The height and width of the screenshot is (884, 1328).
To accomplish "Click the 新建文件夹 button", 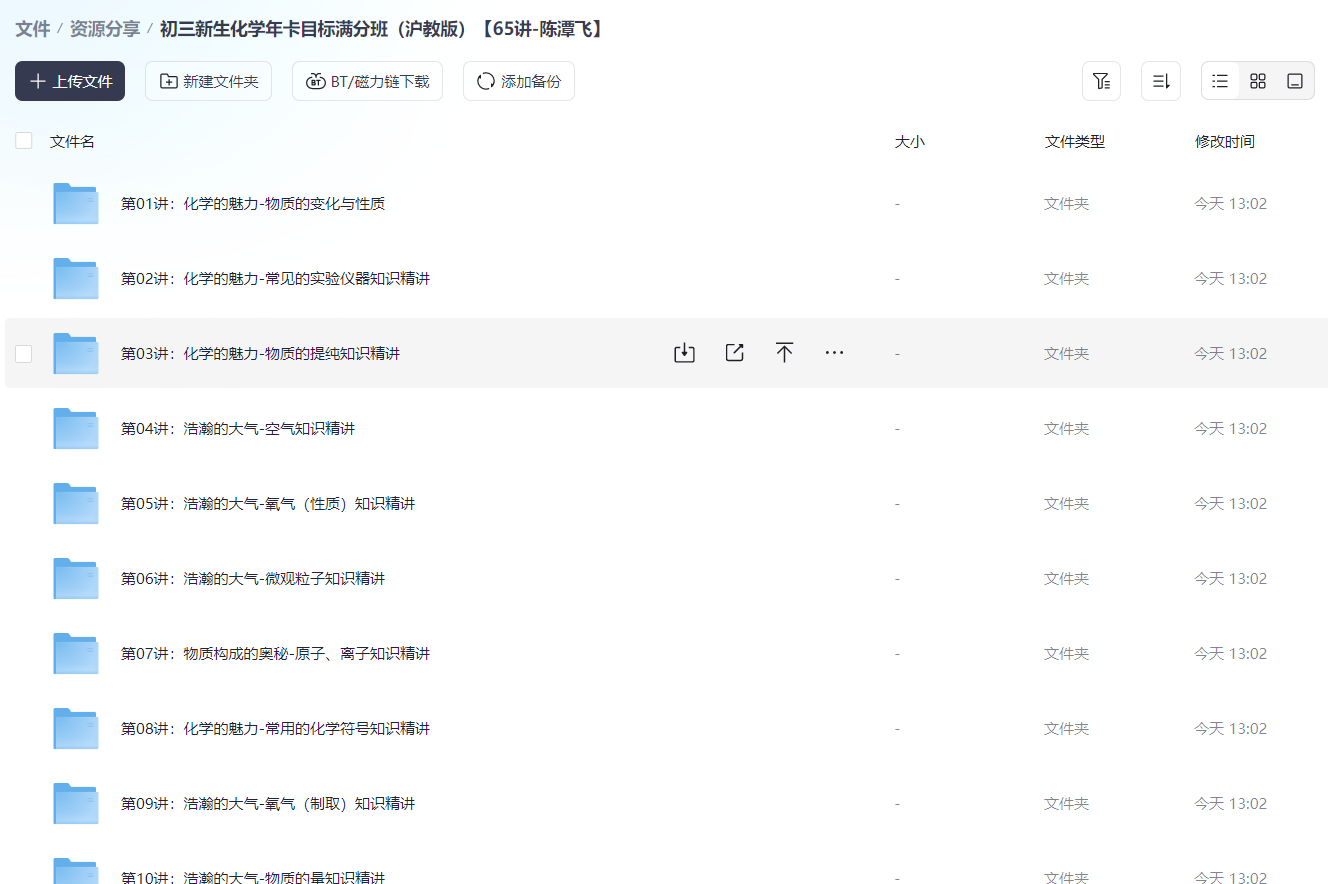I will tap(208, 81).
